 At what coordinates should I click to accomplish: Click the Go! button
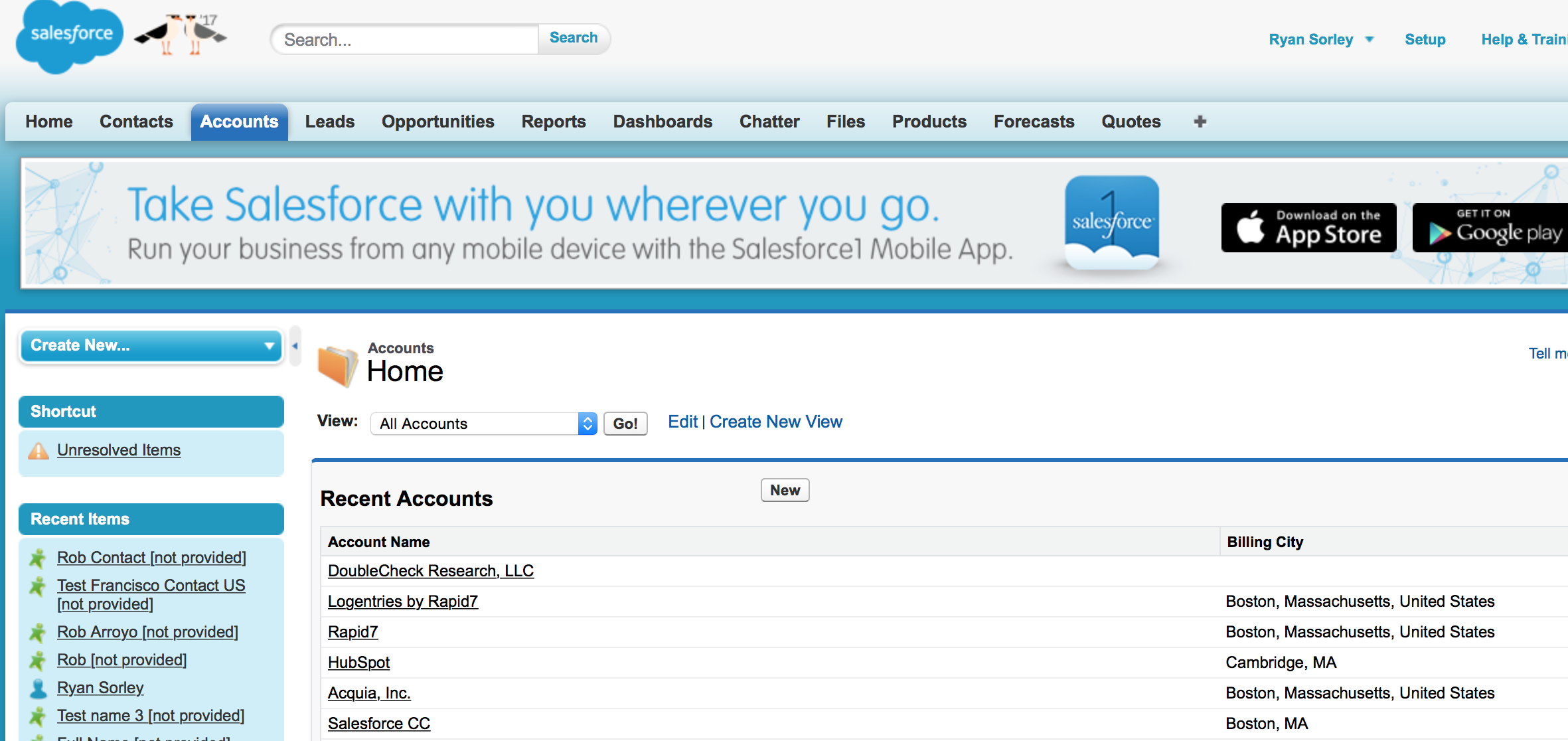pos(625,424)
